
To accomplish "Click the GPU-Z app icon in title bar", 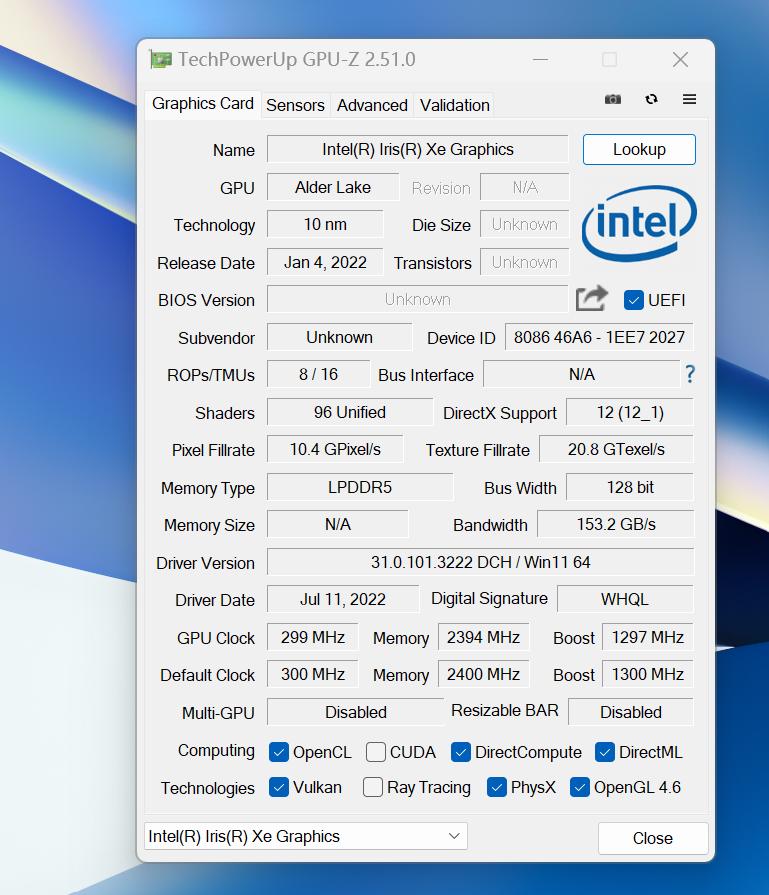I will 160,59.
